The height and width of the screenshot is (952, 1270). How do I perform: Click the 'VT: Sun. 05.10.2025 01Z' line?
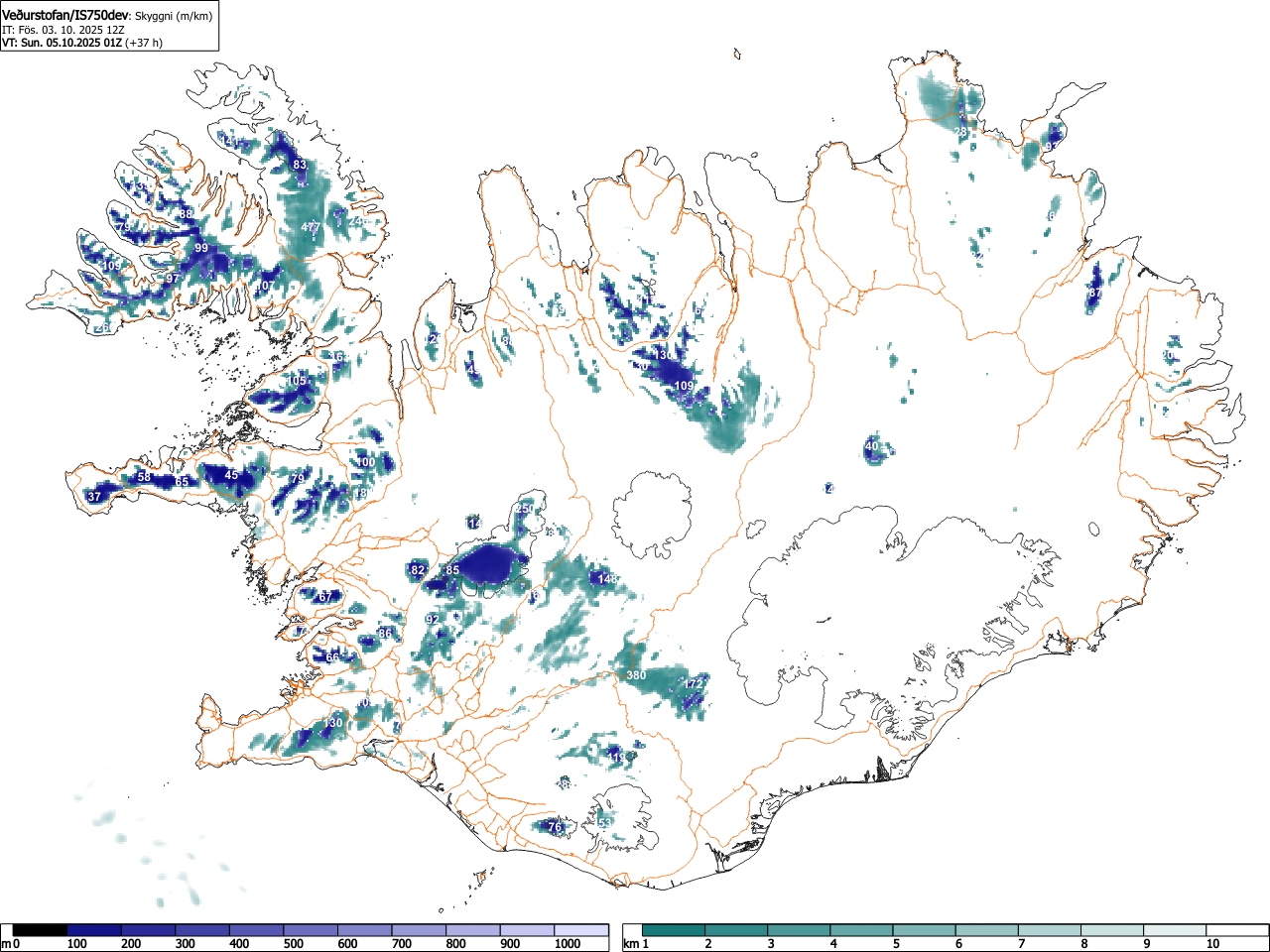[x=62, y=43]
